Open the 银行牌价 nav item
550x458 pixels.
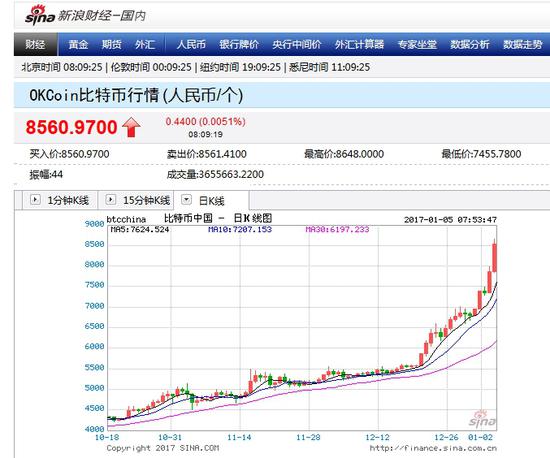[239, 45]
